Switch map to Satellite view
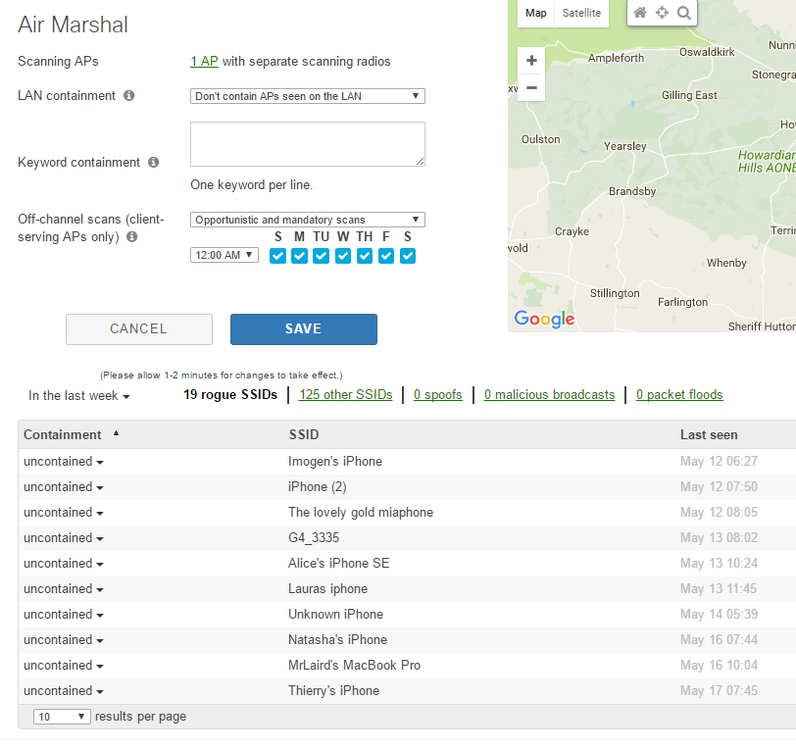The image size is (796, 750). (x=582, y=13)
